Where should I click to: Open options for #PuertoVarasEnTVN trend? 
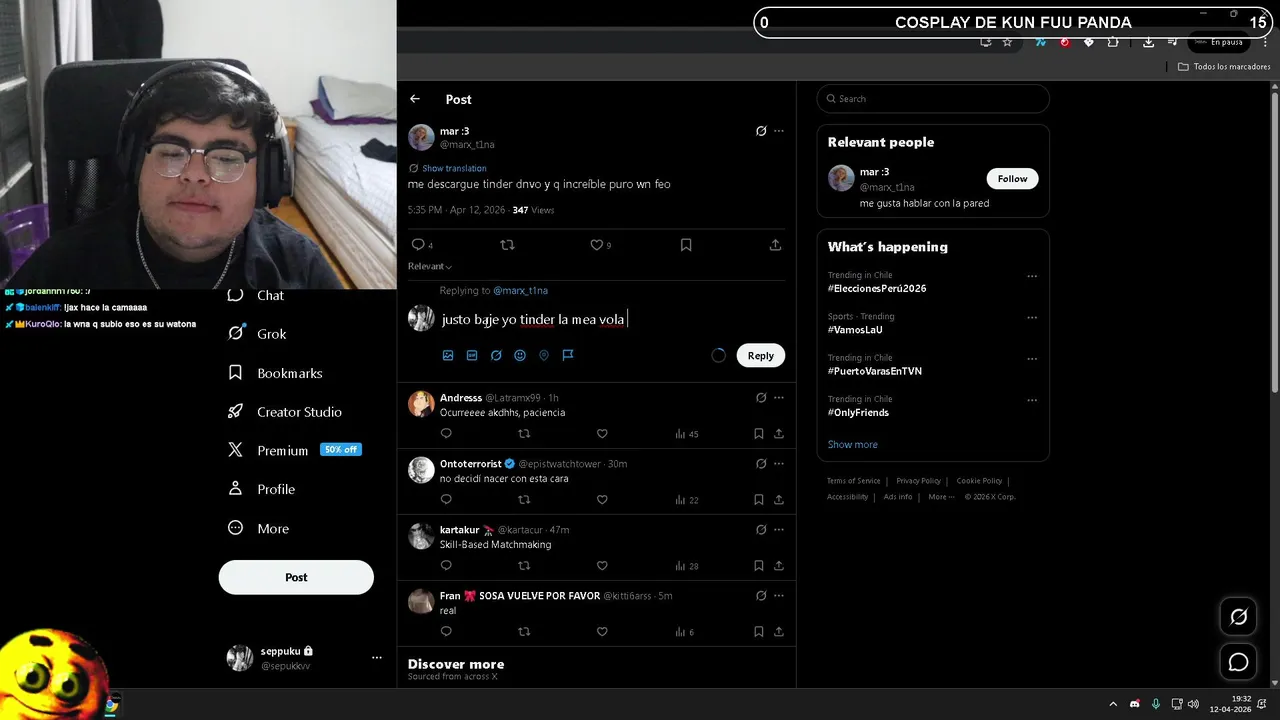pos(1032,359)
